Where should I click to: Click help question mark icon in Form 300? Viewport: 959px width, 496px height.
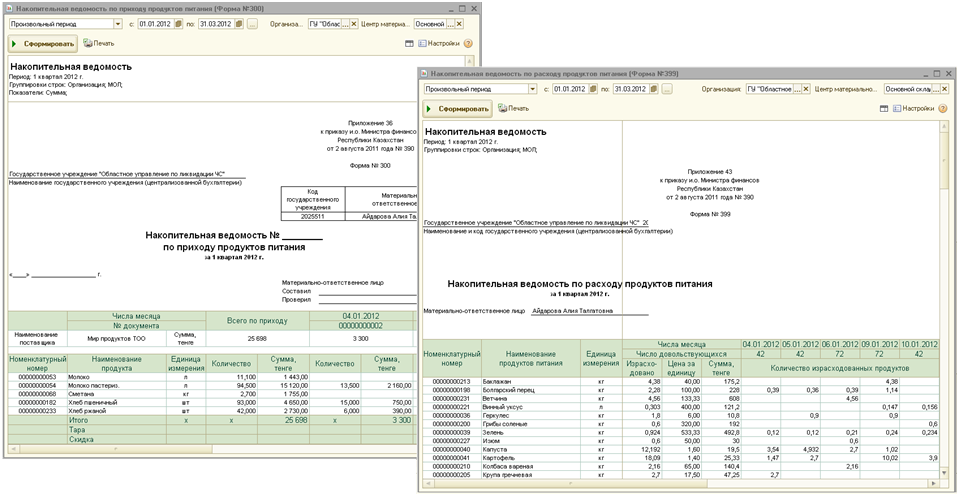[468, 44]
